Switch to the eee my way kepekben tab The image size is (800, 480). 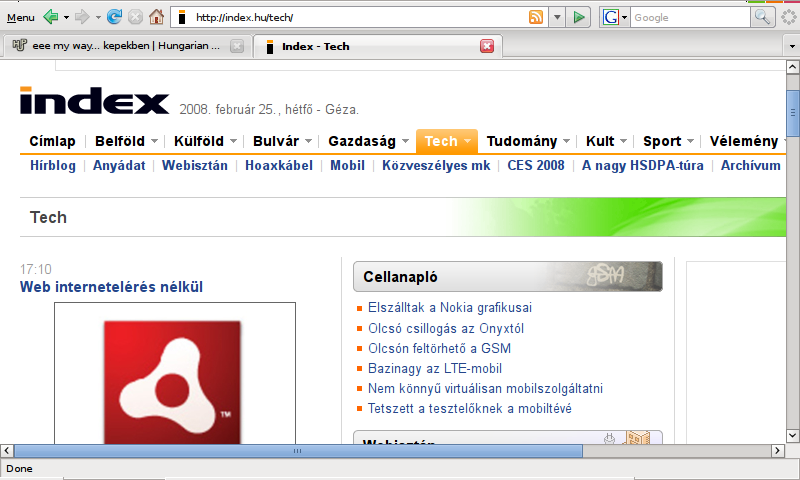pyautogui.click(x=126, y=46)
